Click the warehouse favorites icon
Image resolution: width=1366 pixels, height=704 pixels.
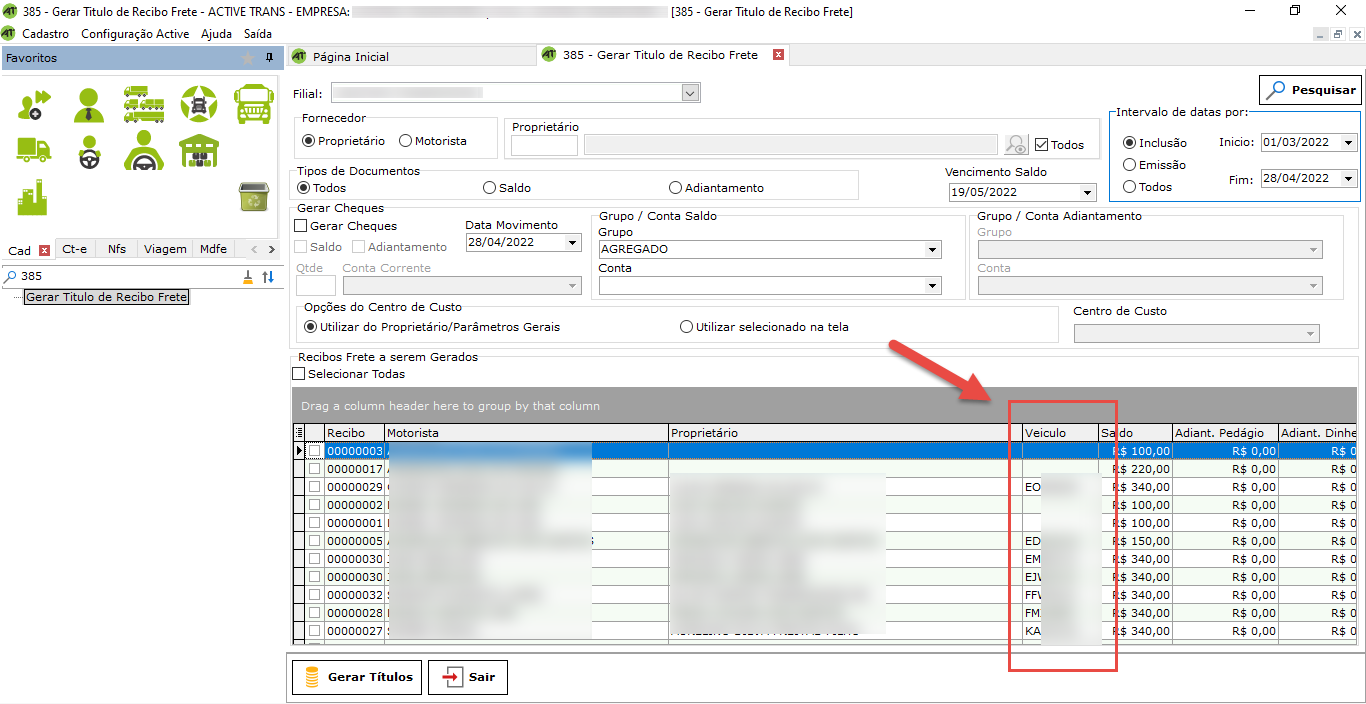click(199, 151)
